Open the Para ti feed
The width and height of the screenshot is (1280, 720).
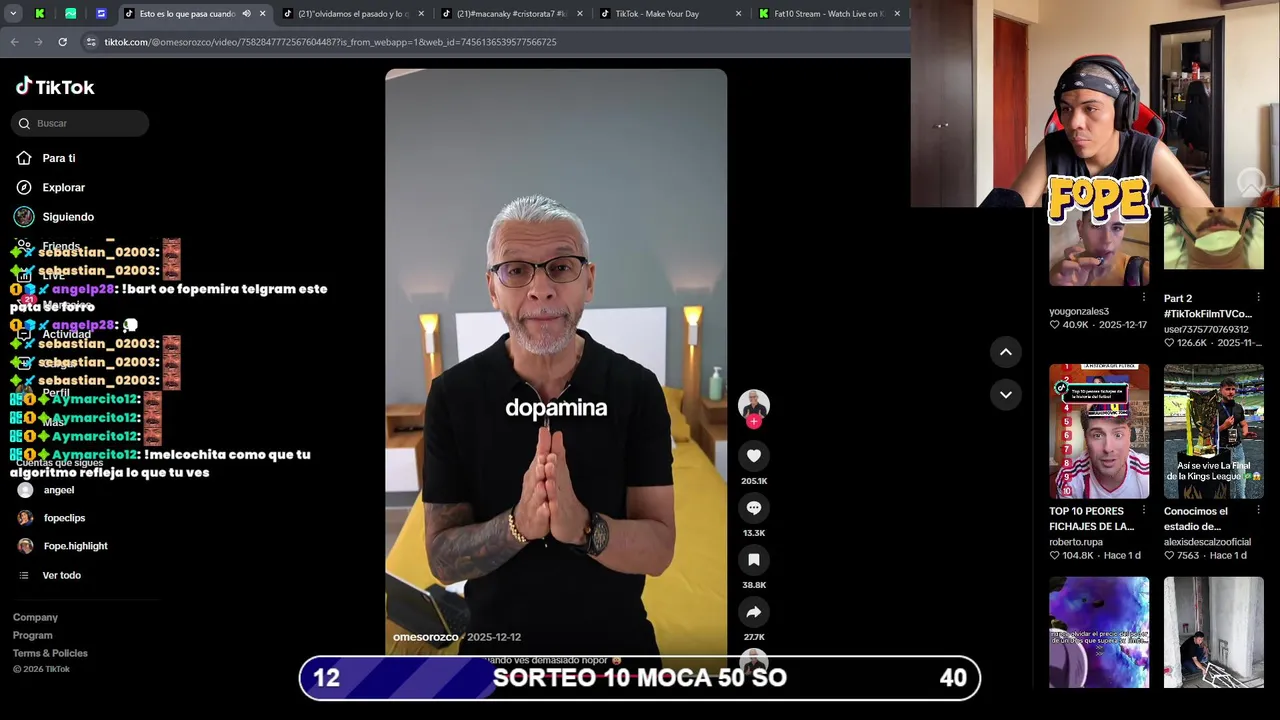pos(58,158)
